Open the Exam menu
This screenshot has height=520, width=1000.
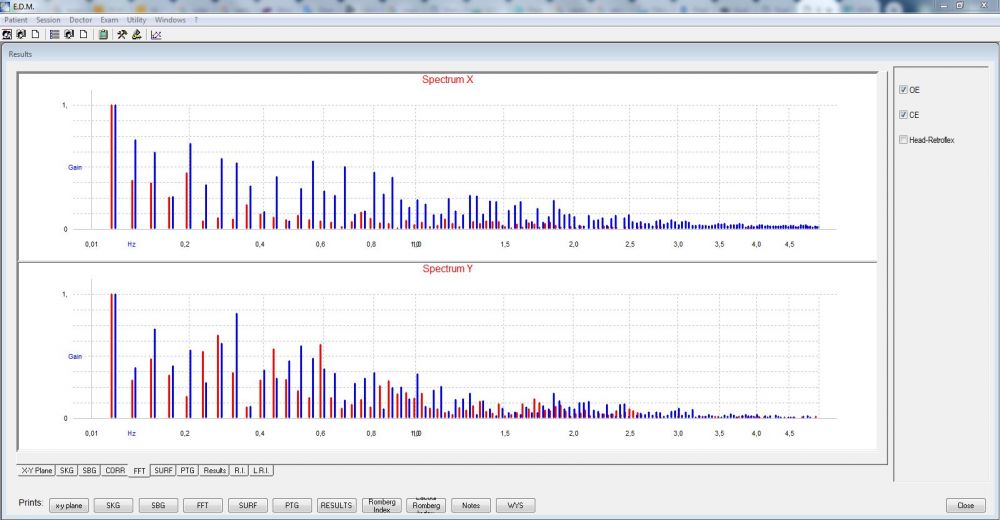coord(109,20)
